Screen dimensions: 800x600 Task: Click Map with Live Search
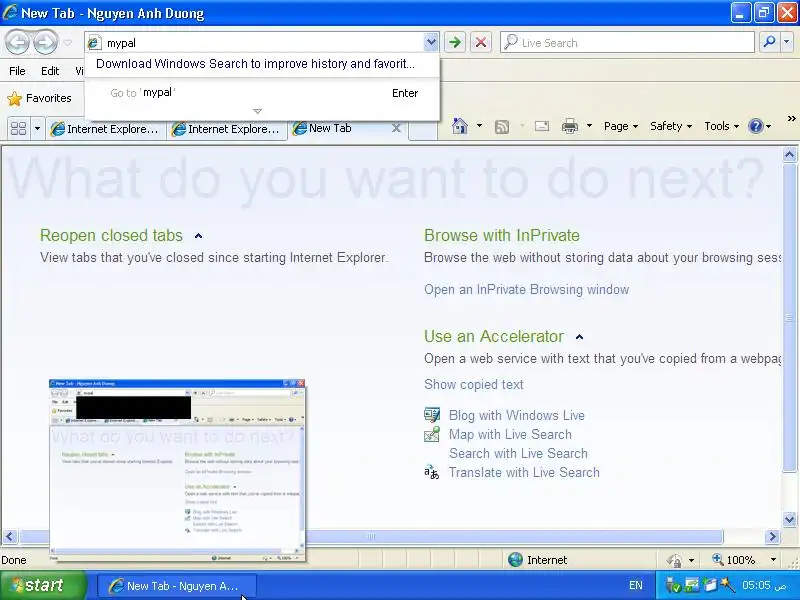point(510,434)
